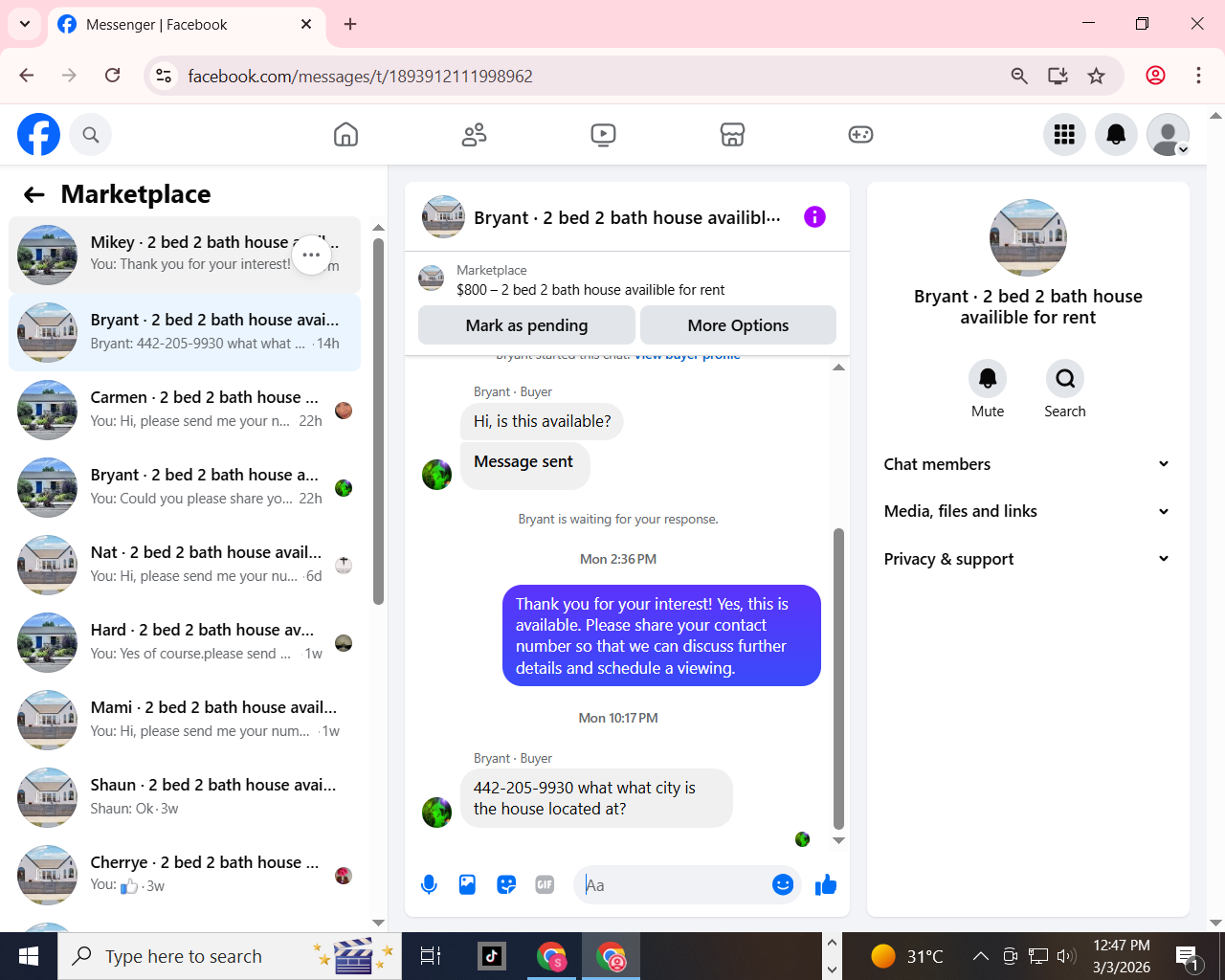Image resolution: width=1225 pixels, height=980 pixels.
Task: Open the Gaming controller icon
Action: click(860, 135)
